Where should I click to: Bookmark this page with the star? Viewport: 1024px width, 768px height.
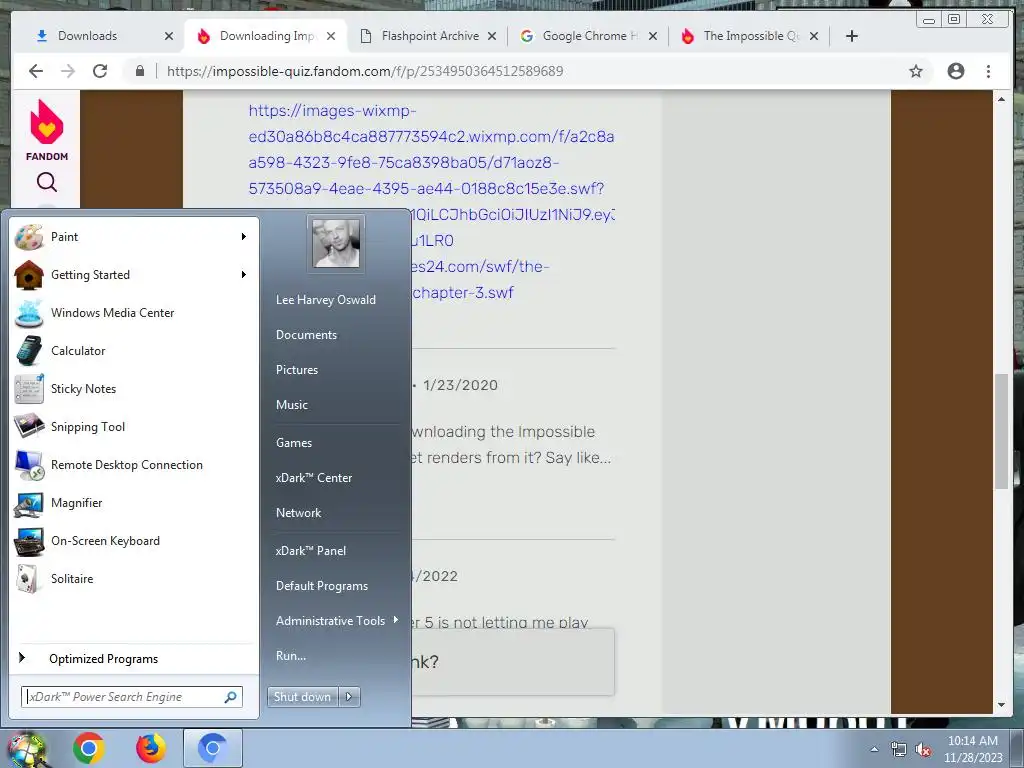point(916,71)
